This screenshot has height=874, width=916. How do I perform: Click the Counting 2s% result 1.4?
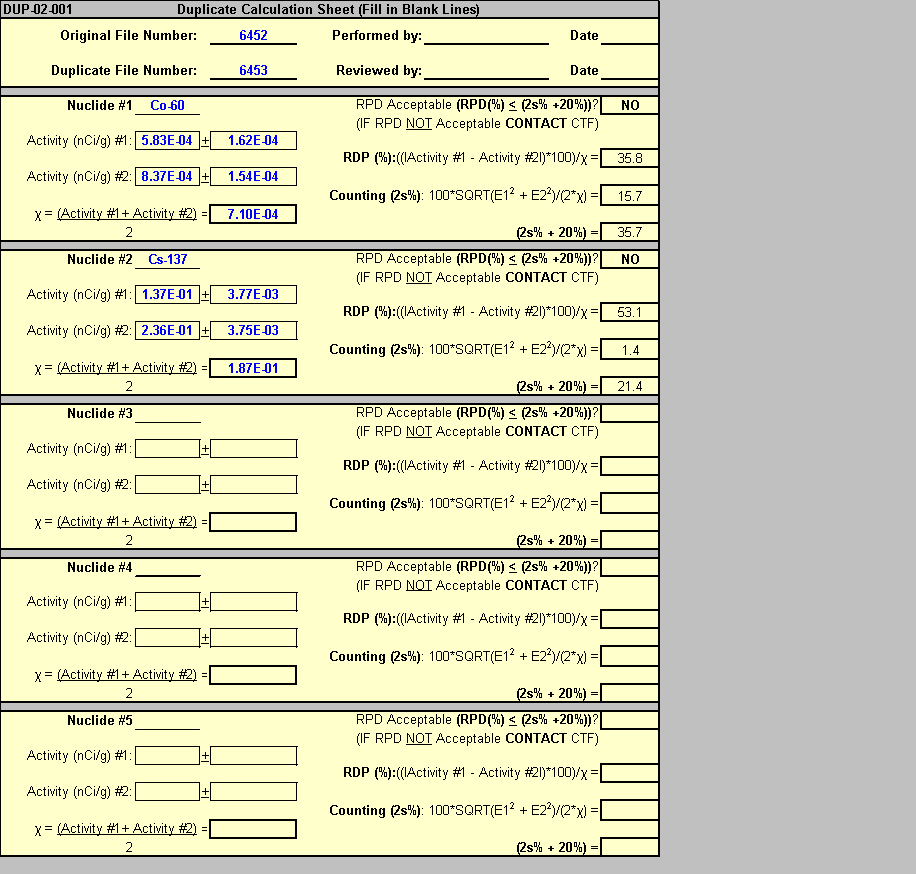click(630, 349)
